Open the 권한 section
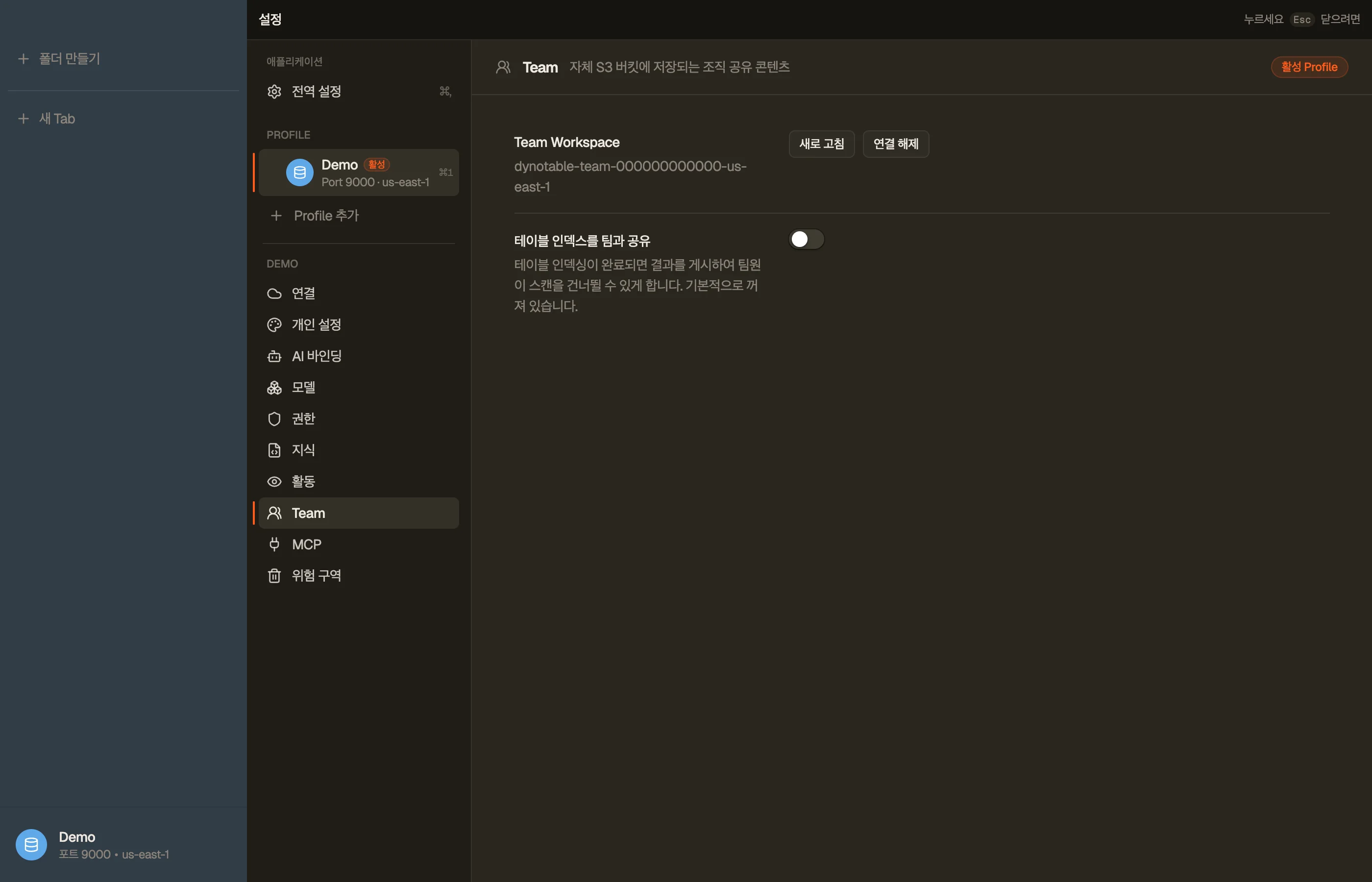1372x882 pixels. click(x=359, y=418)
